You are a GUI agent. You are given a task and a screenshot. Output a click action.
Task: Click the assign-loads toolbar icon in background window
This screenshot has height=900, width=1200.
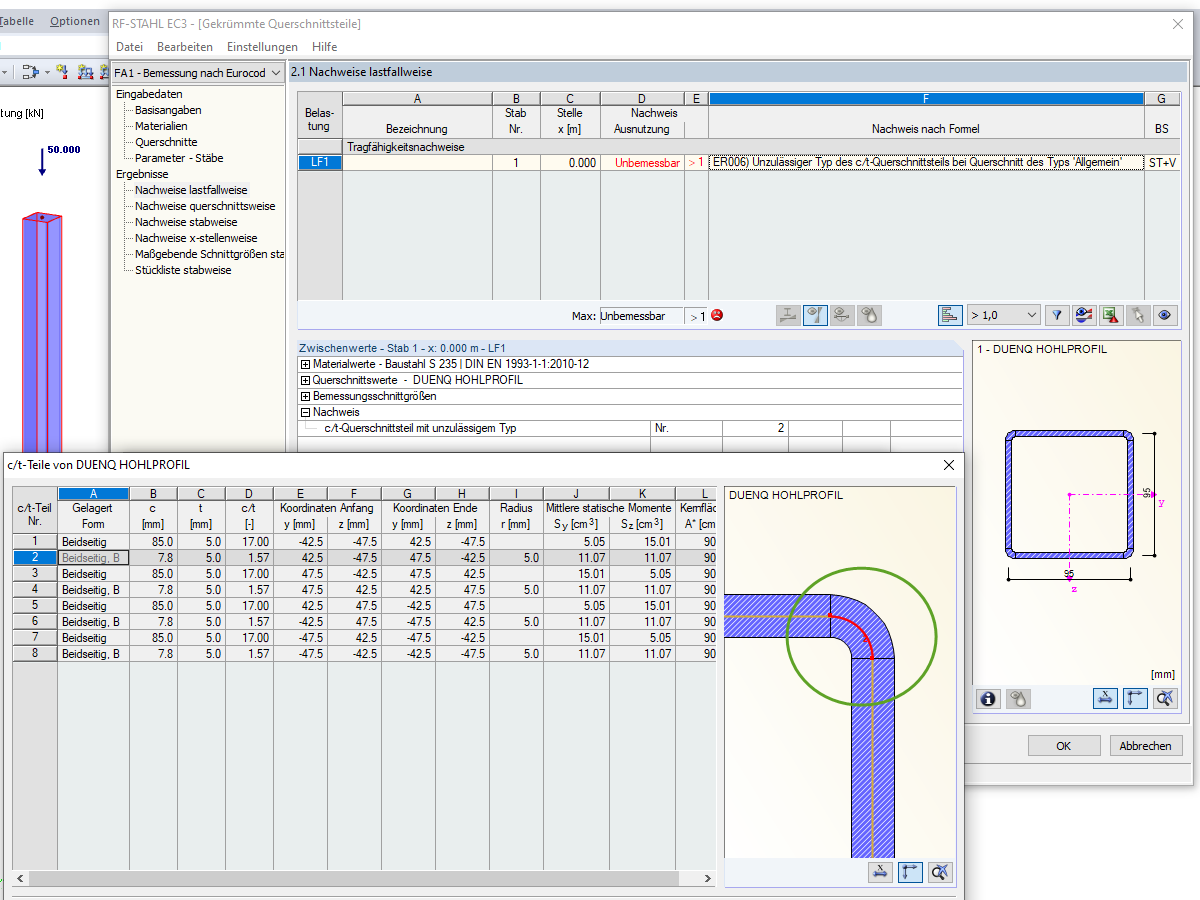tap(30, 72)
